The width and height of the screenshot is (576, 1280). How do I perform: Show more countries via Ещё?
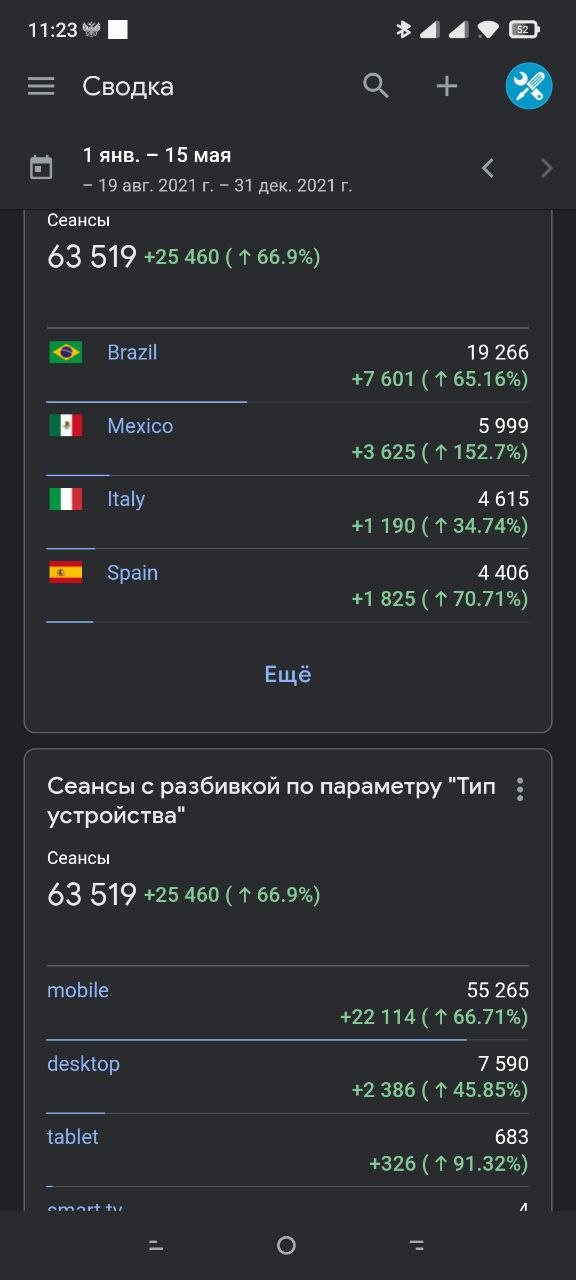coord(288,675)
